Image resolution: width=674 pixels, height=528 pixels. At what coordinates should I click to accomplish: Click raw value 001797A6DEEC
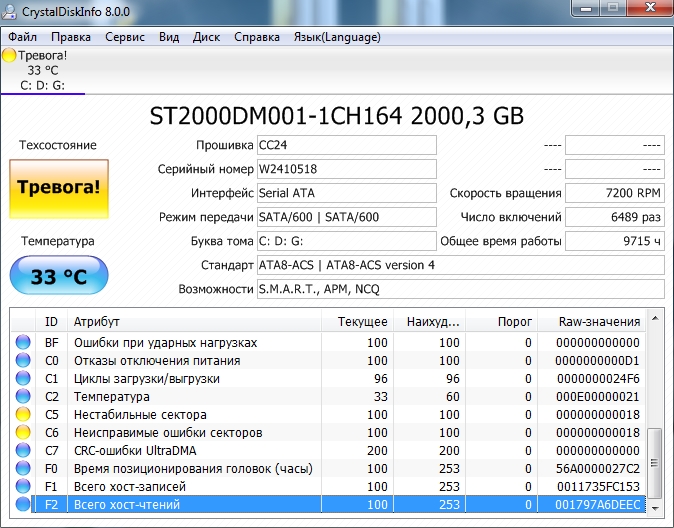coord(597,504)
